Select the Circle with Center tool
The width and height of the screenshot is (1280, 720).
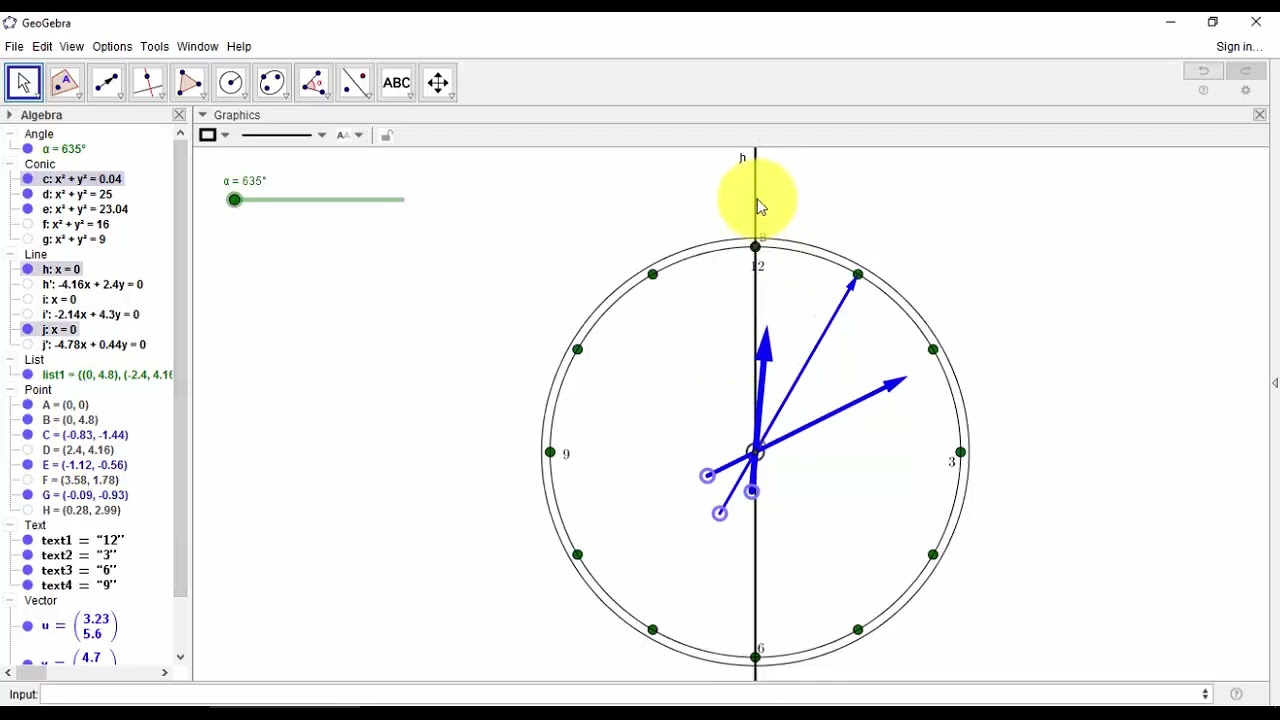(x=231, y=83)
